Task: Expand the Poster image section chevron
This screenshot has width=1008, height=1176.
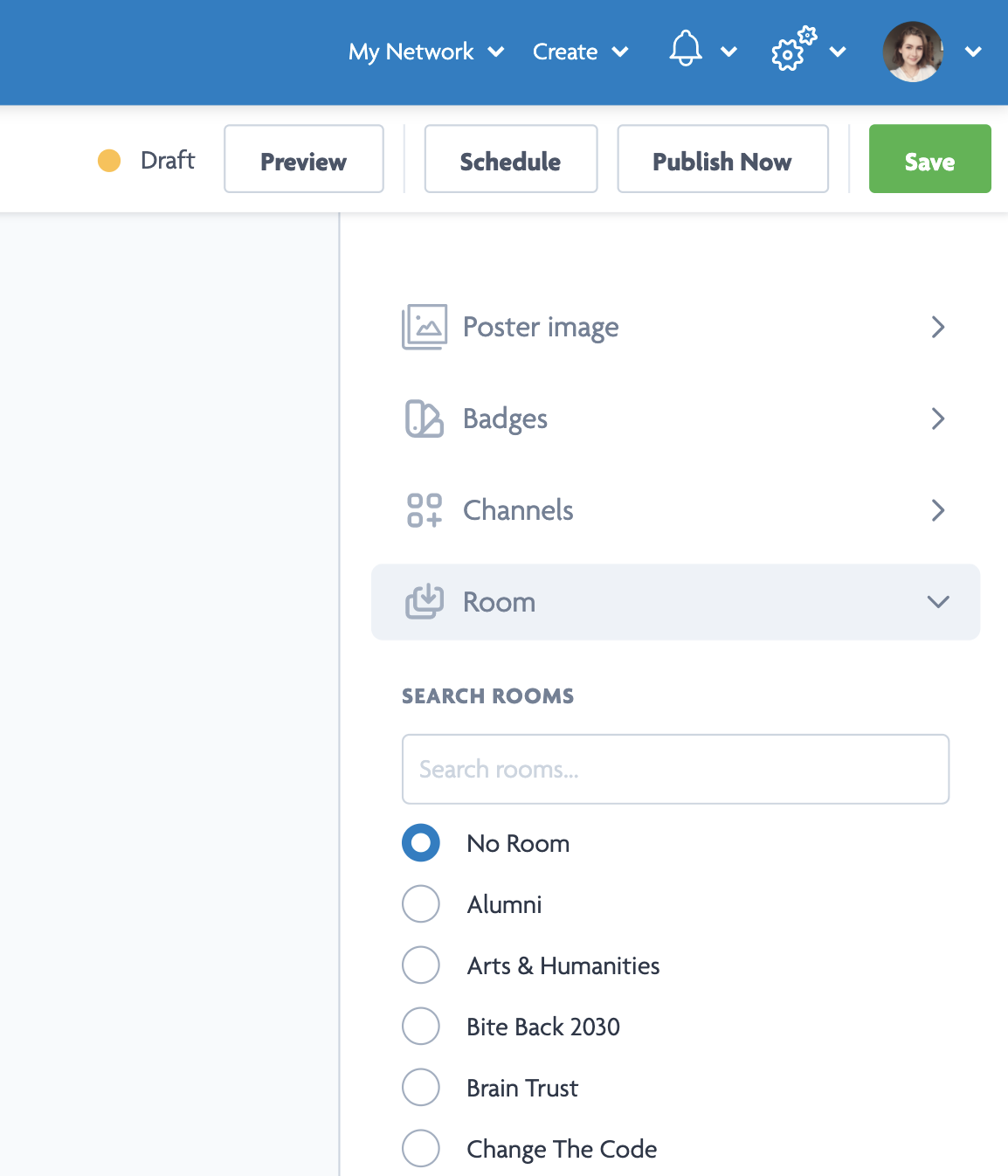Action: pos(938,328)
